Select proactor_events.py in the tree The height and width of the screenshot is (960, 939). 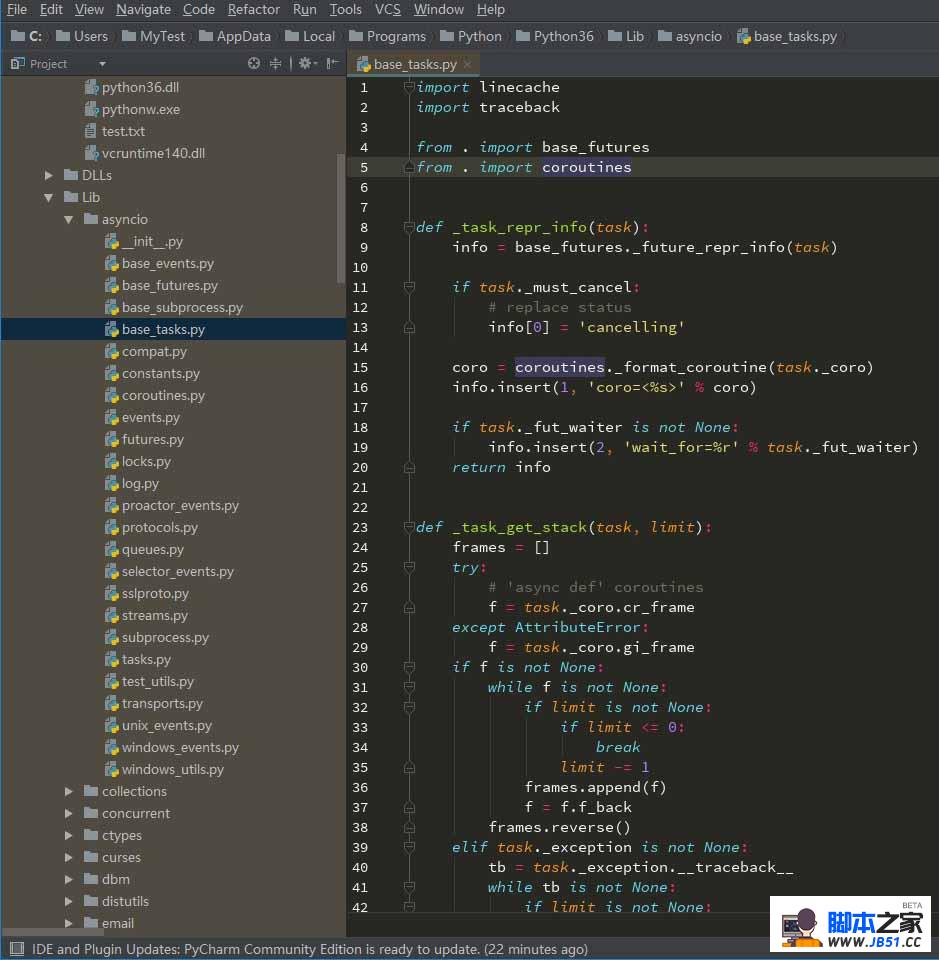pos(180,506)
